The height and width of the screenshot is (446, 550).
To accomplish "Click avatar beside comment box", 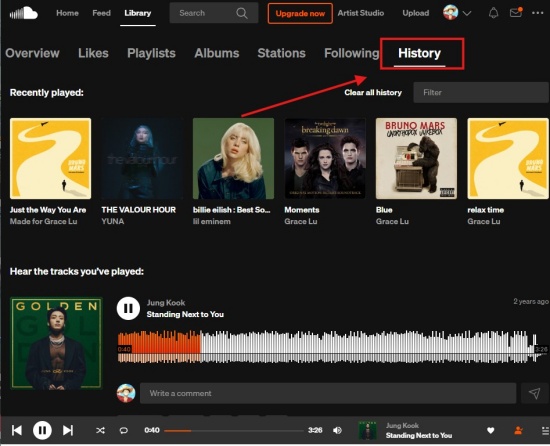I will coord(126,393).
